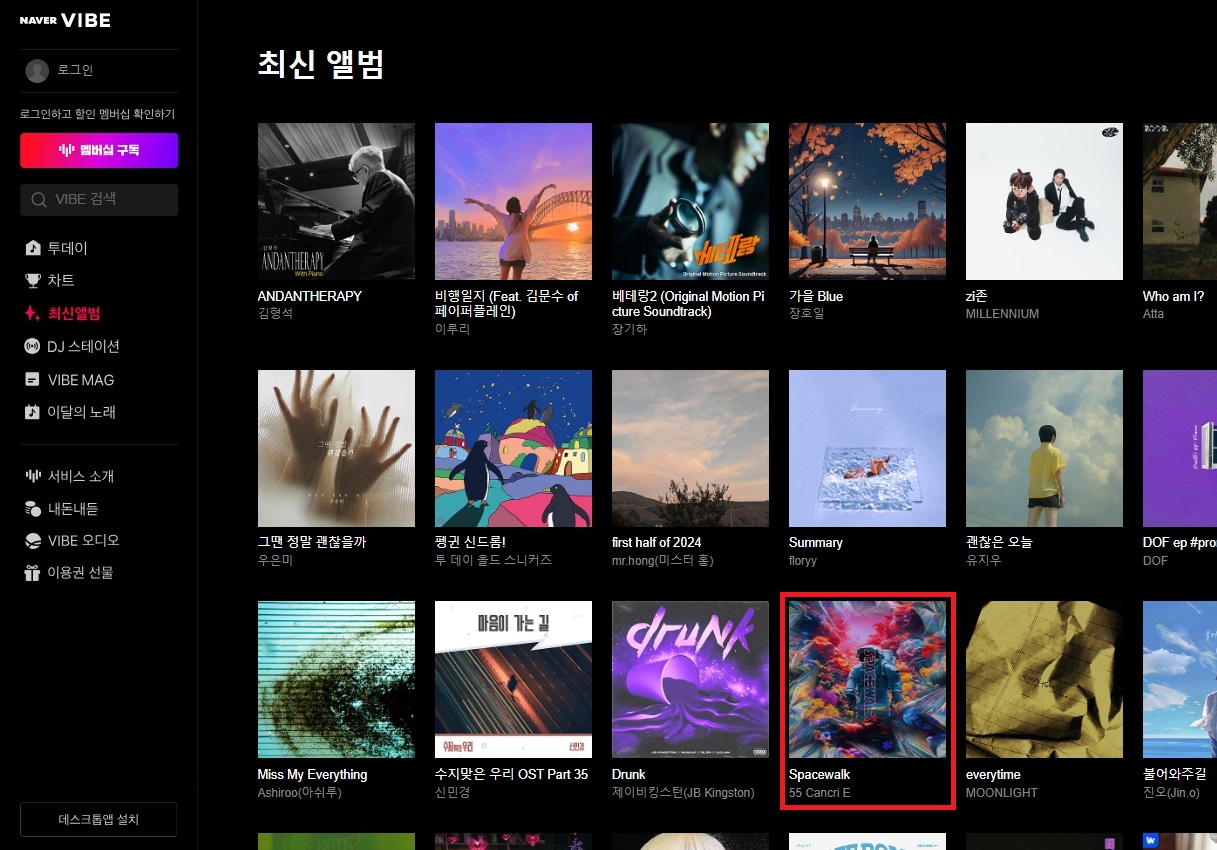Click the ANDANTHERAPY album title

pos(310,296)
